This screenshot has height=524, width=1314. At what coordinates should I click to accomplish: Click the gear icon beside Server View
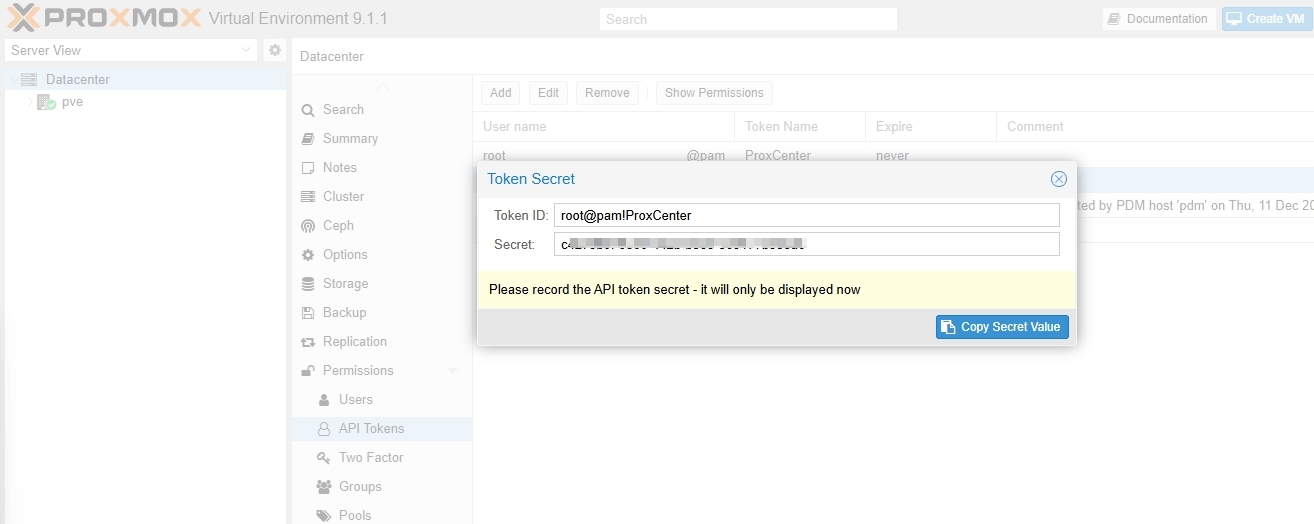tap(275, 50)
